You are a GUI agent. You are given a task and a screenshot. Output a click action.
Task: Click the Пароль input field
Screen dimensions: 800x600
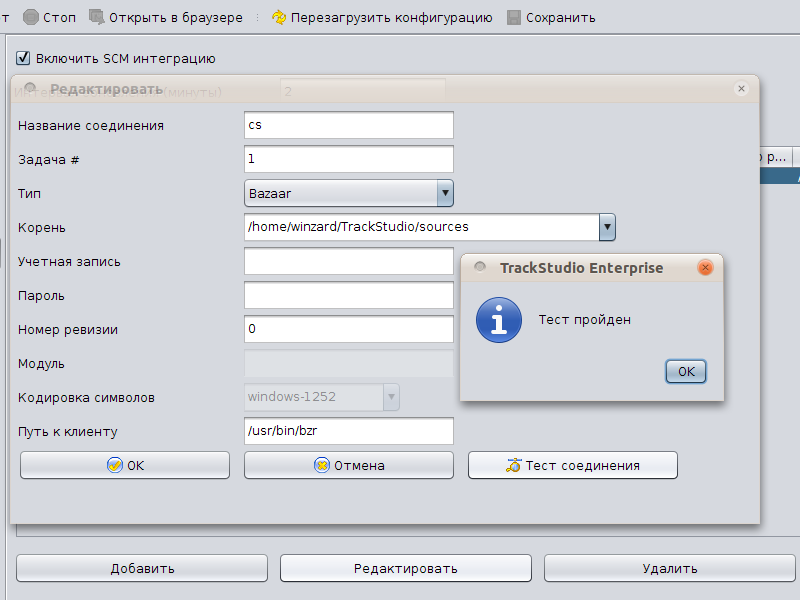coord(349,295)
